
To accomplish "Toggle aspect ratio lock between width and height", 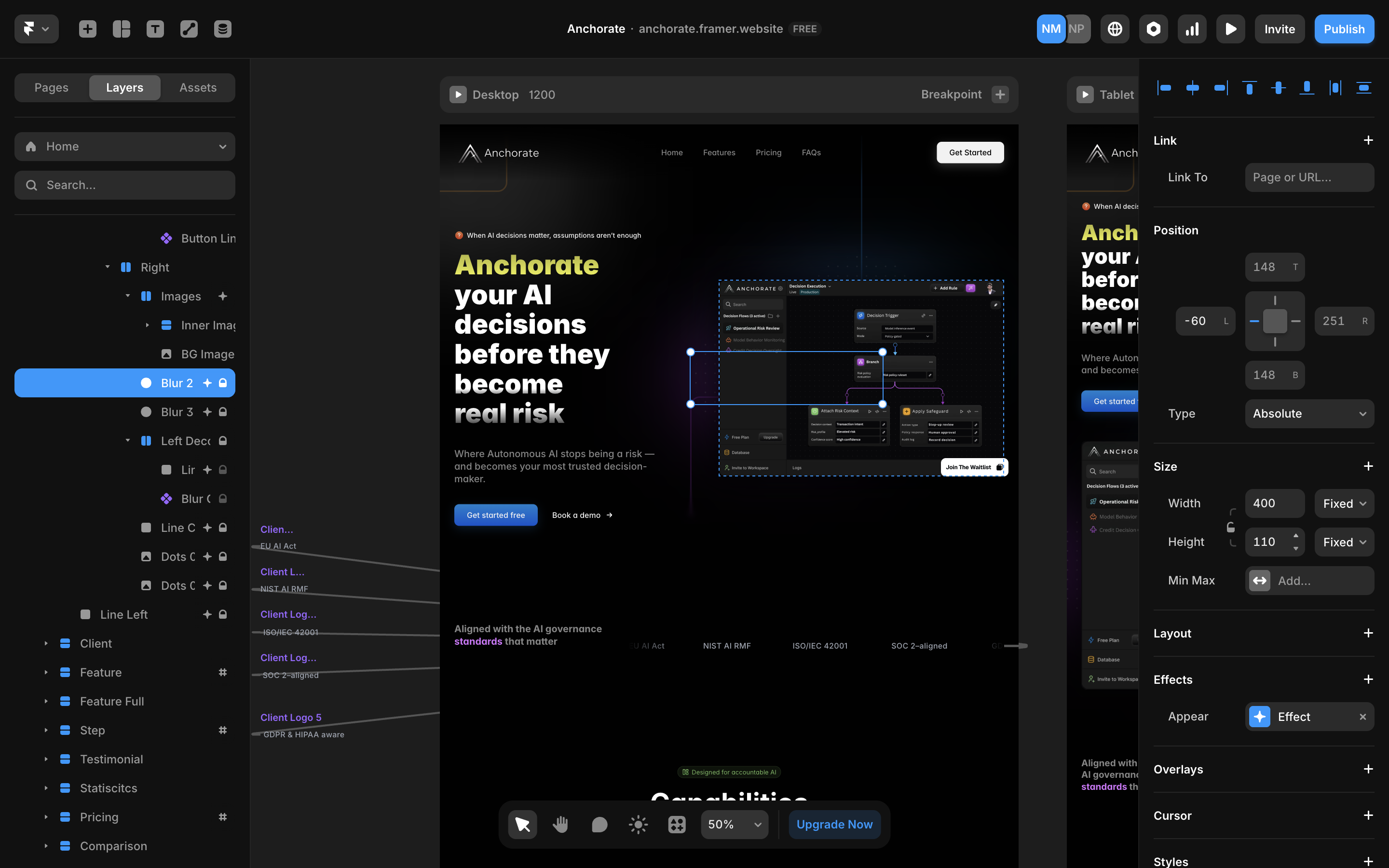I will (1231, 527).
